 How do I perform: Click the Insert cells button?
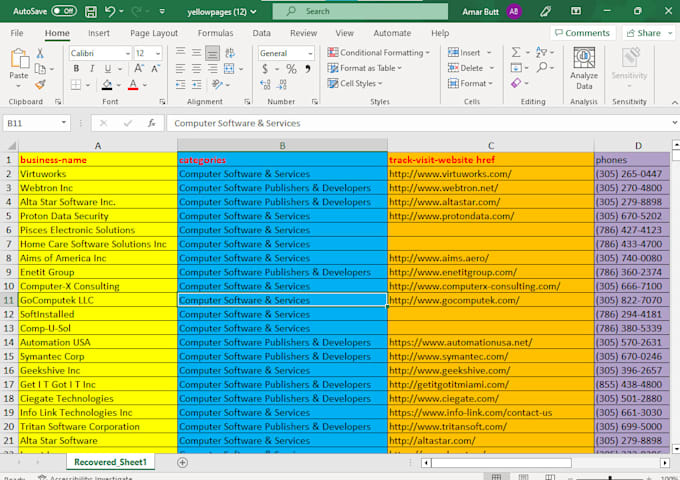[x=470, y=52]
